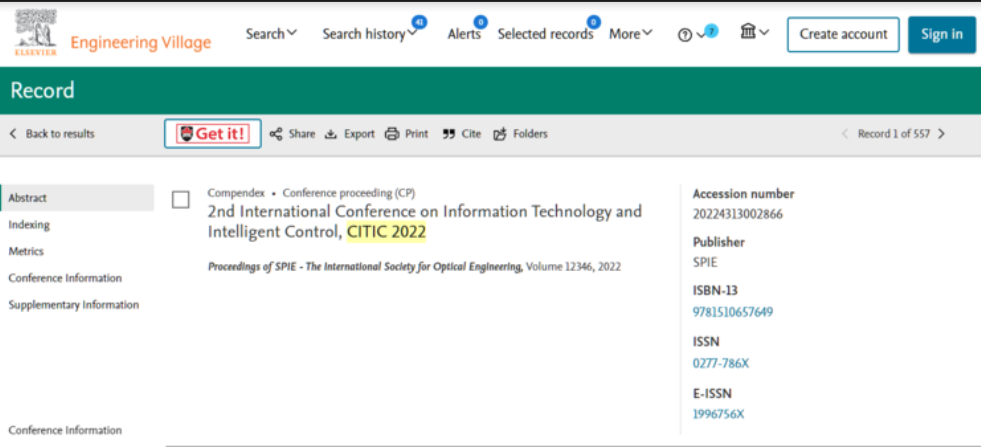Expand the Search history dropdown
Image resolution: width=981 pixels, height=447 pixels.
[x=369, y=34]
